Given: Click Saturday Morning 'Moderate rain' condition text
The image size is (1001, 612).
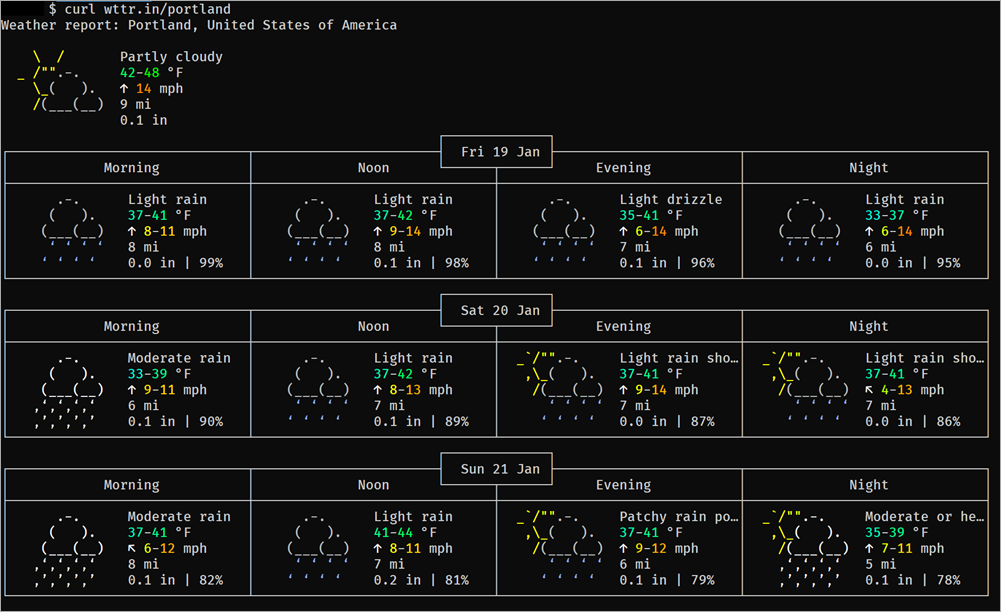Looking at the screenshot, I should [179, 358].
